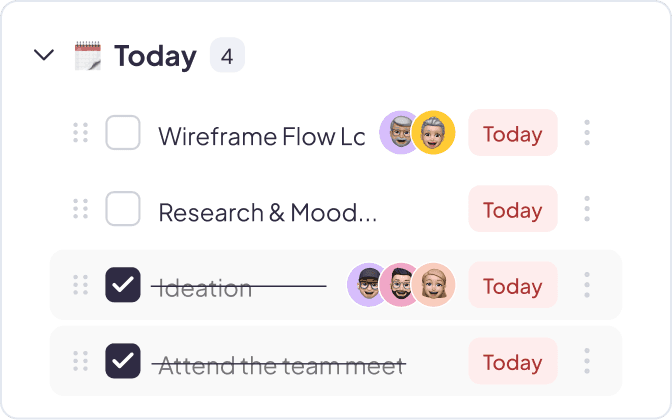Click Today due tag on Ideation task
This screenshot has height=420, width=672.
point(513,285)
